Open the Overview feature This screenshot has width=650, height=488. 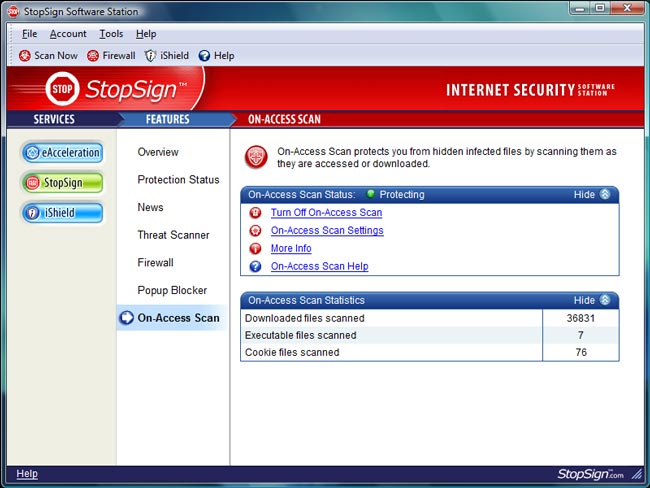coord(158,152)
